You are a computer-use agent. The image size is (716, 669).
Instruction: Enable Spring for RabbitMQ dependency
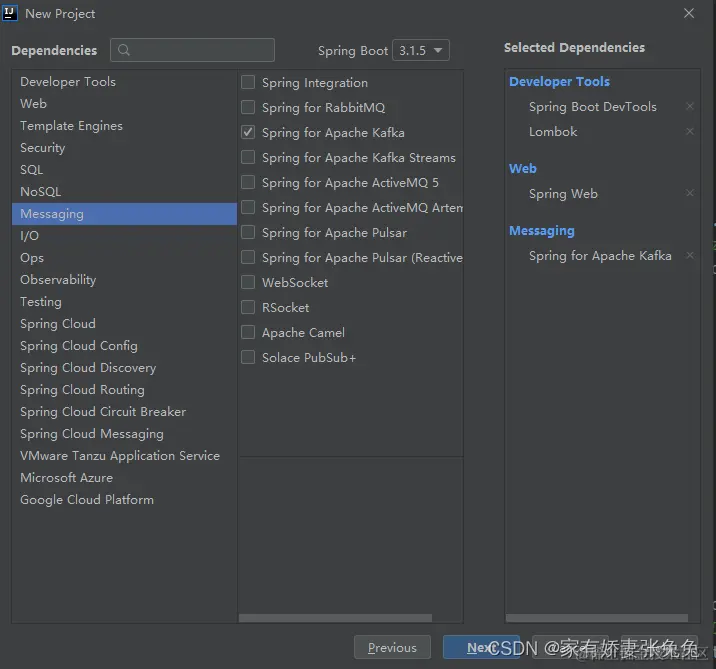[x=248, y=107]
